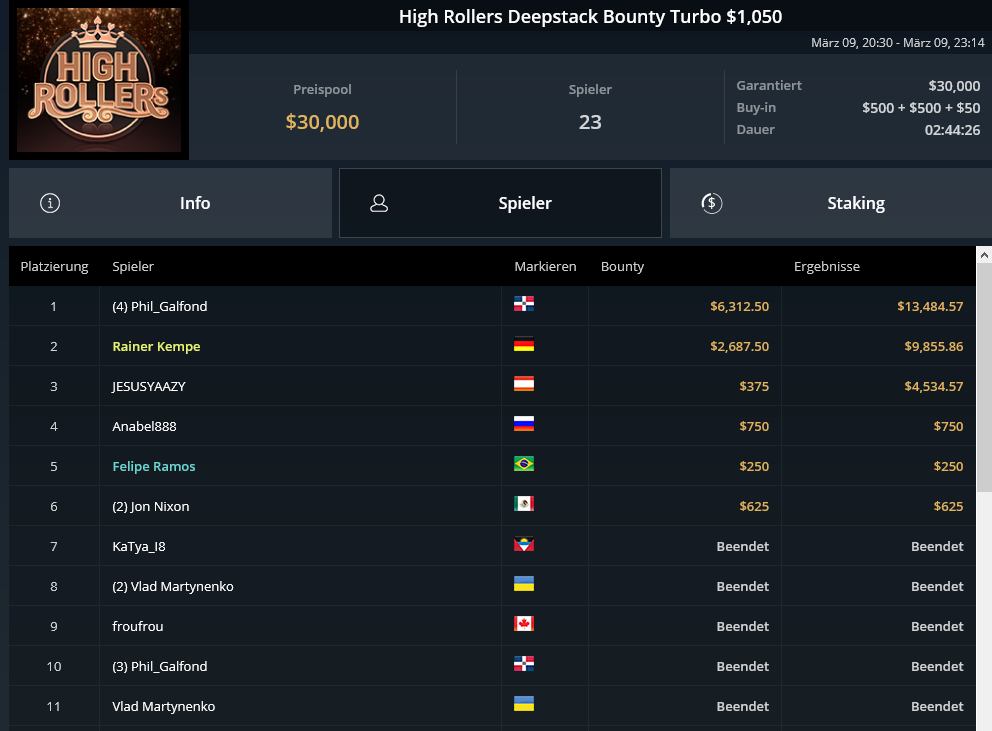Image resolution: width=992 pixels, height=731 pixels.
Task: Click the person icon in Spieler tab
Action: (x=379, y=203)
